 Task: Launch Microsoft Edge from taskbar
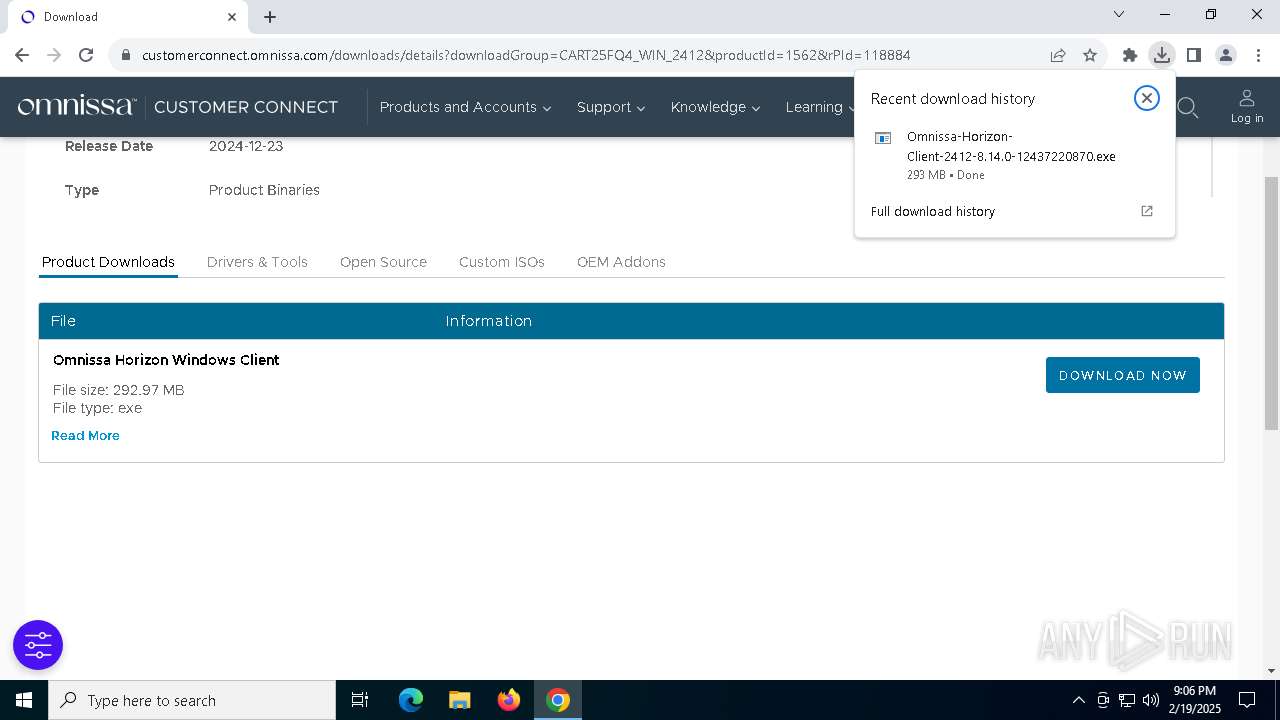[411, 700]
